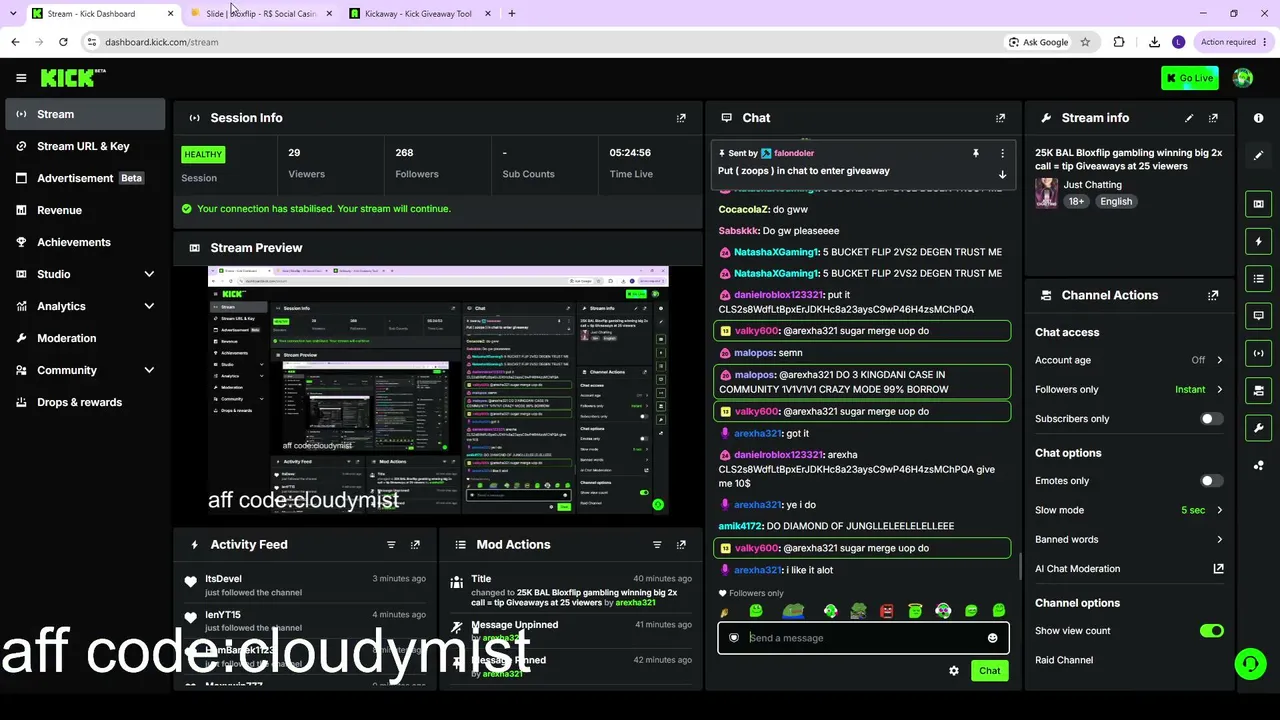Screen dimensions: 1280x720
Task: Switch to the Kickaway Giveaway Tool tab
Action: click(x=418, y=14)
